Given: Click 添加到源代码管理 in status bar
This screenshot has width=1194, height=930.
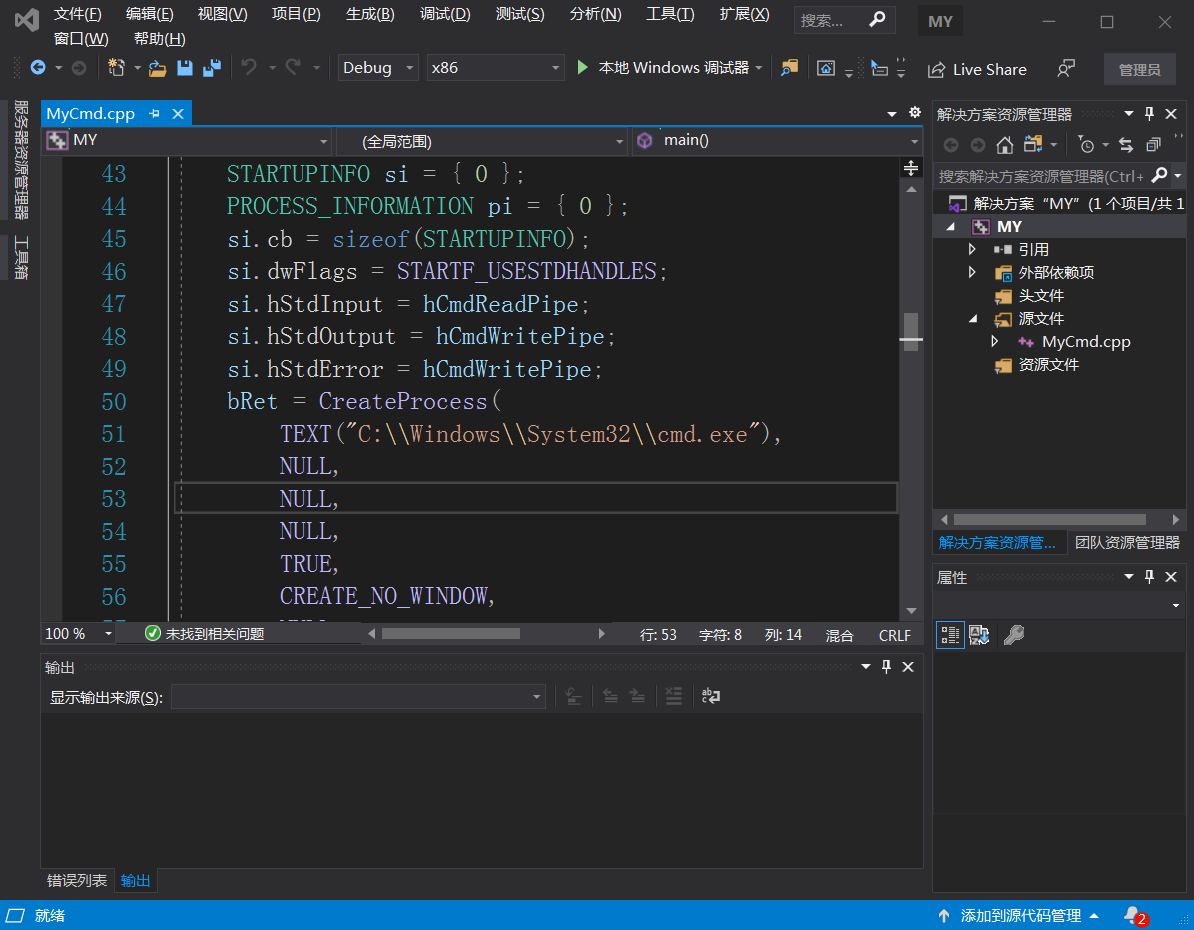Looking at the screenshot, I should click(1020, 916).
